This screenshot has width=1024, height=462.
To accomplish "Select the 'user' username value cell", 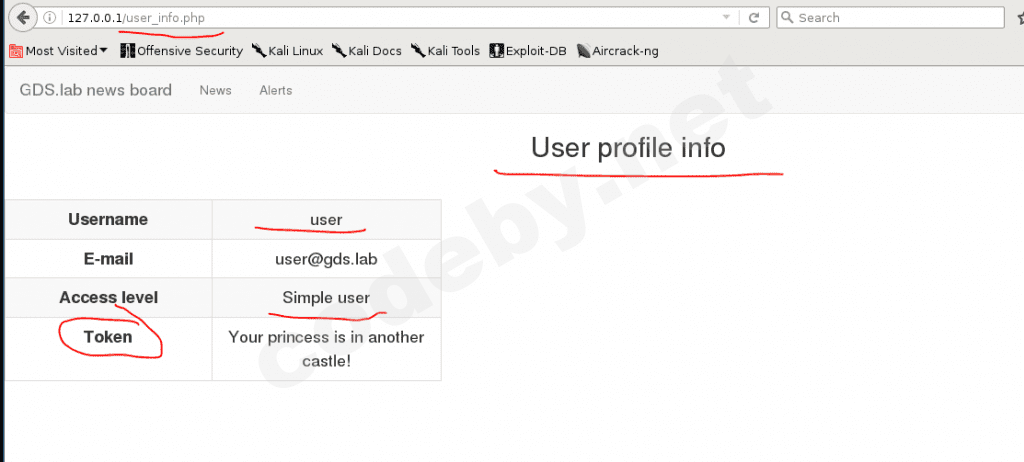I will [327, 220].
